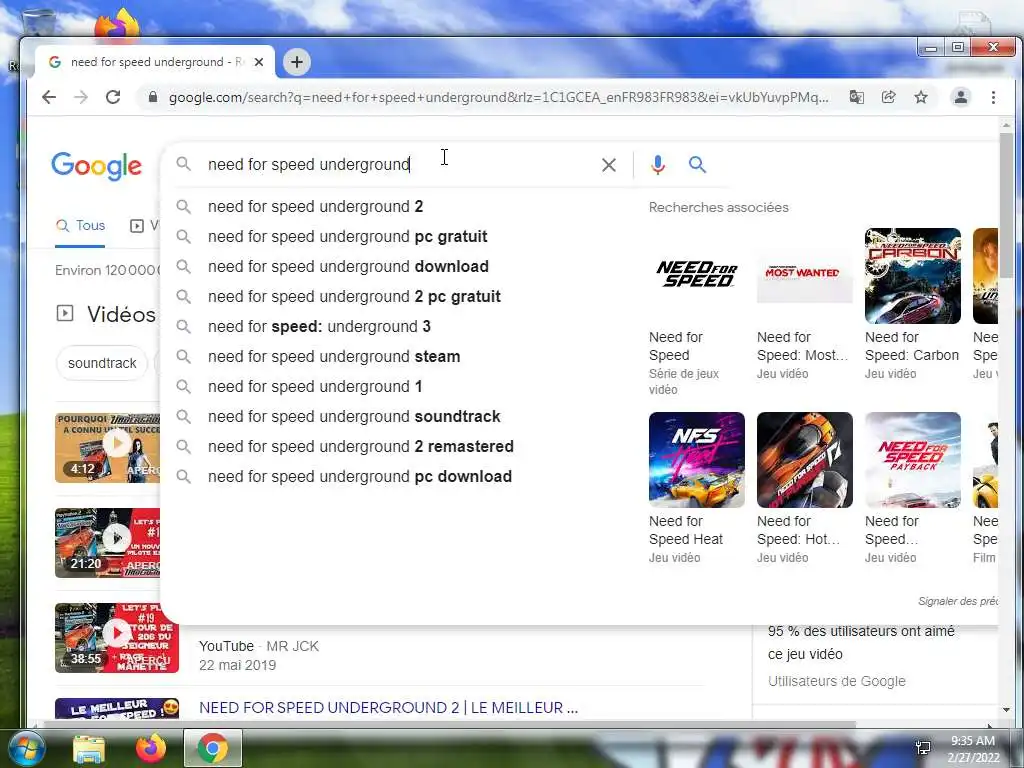Open the Chrome three-dot menu
This screenshot has height=768, width=1024.
[993, 97]
